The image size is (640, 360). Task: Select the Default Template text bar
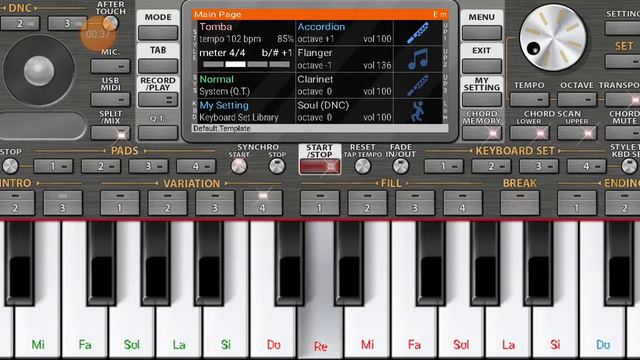point(320,129)
